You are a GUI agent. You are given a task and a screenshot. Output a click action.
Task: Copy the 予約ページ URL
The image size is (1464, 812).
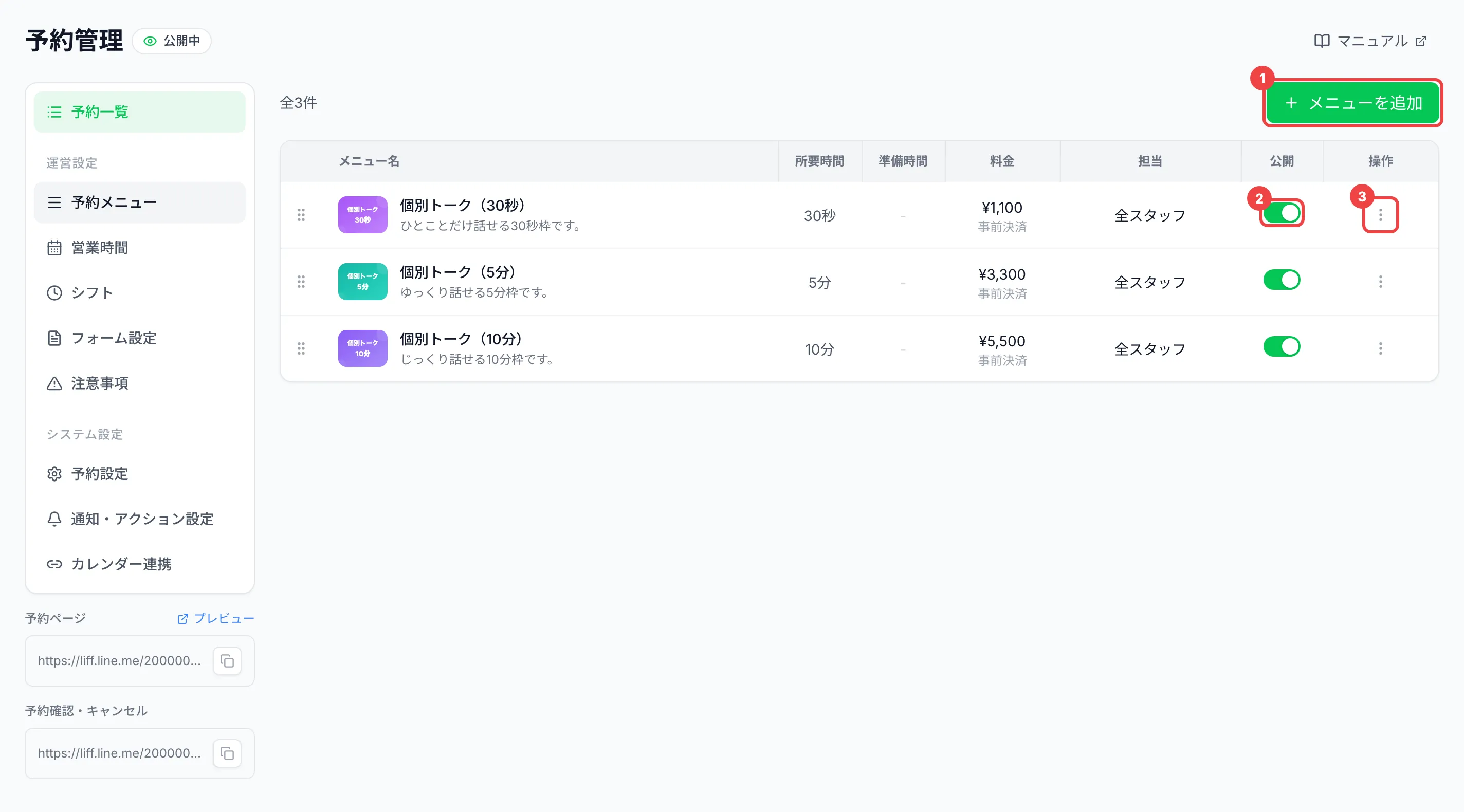pos(227,661)
